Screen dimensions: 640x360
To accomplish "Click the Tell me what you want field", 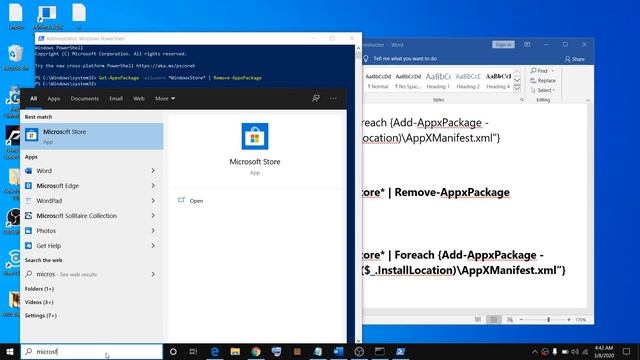I will (x=405, y=59).
